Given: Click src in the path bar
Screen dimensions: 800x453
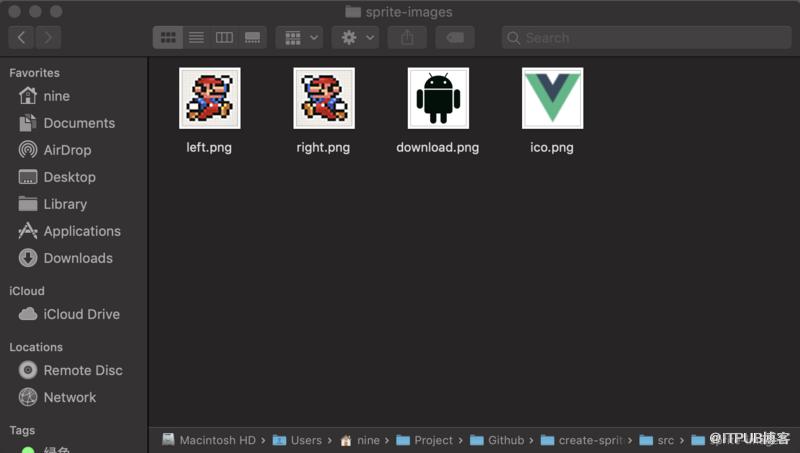Looking at the screenshot, I should tap(657, 440).
